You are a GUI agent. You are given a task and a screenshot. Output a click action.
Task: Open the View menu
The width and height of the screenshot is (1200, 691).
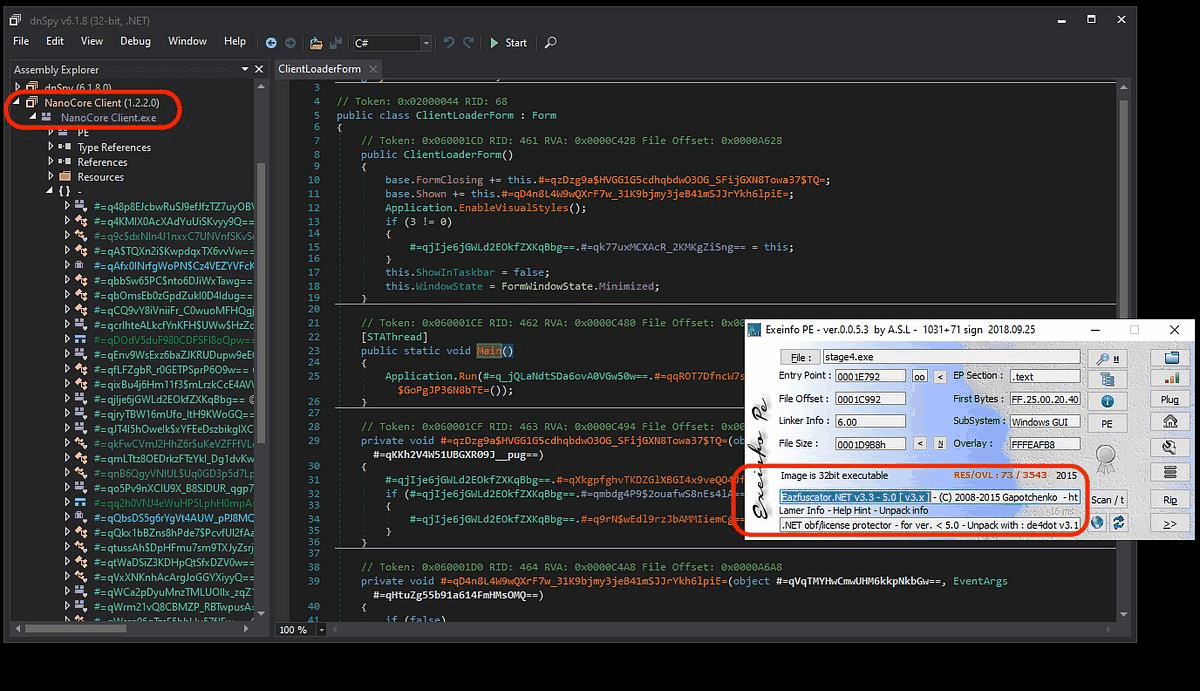(x=92, y=41)
